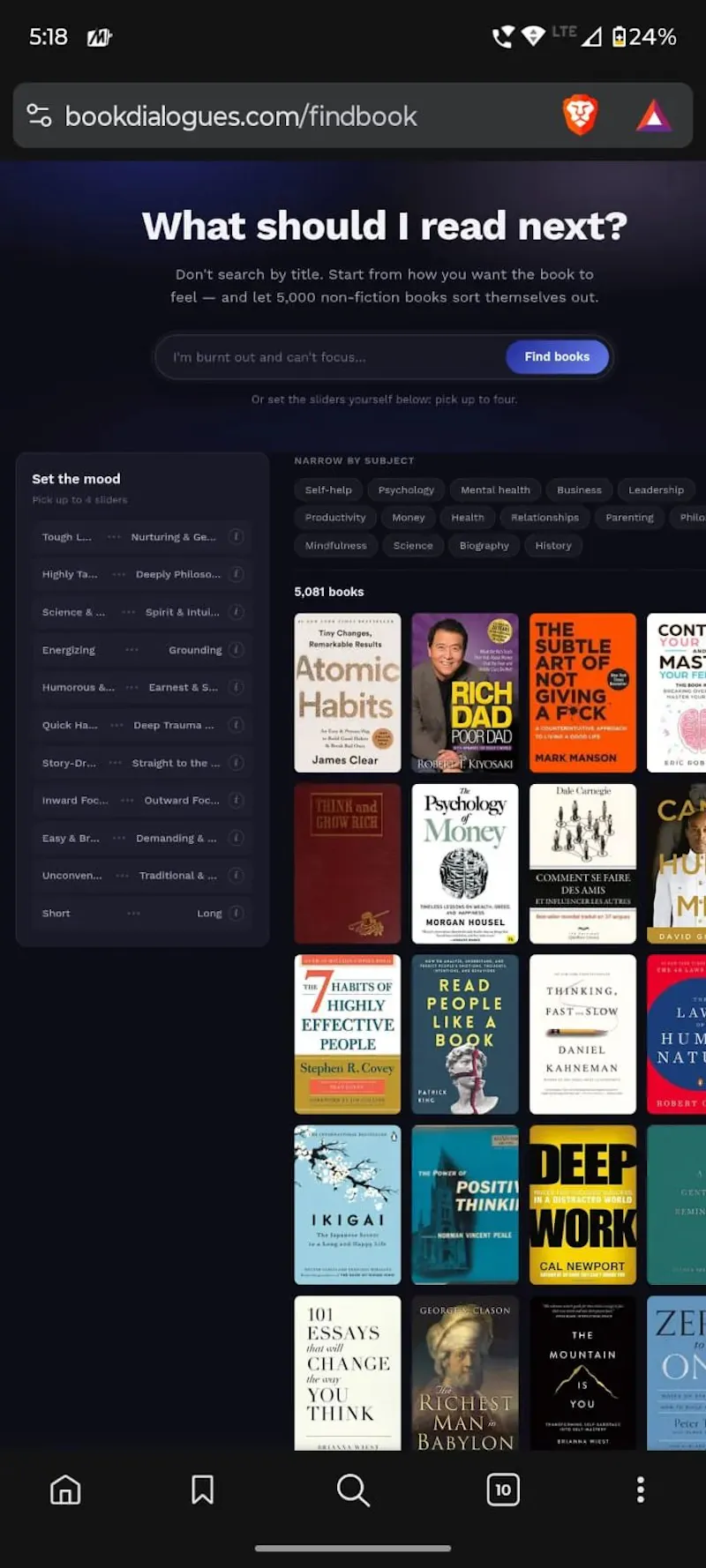Show info for Easy / Demanding slider
The width and height of the screenshot is (706, 1568).
click(x=236, y=838)
